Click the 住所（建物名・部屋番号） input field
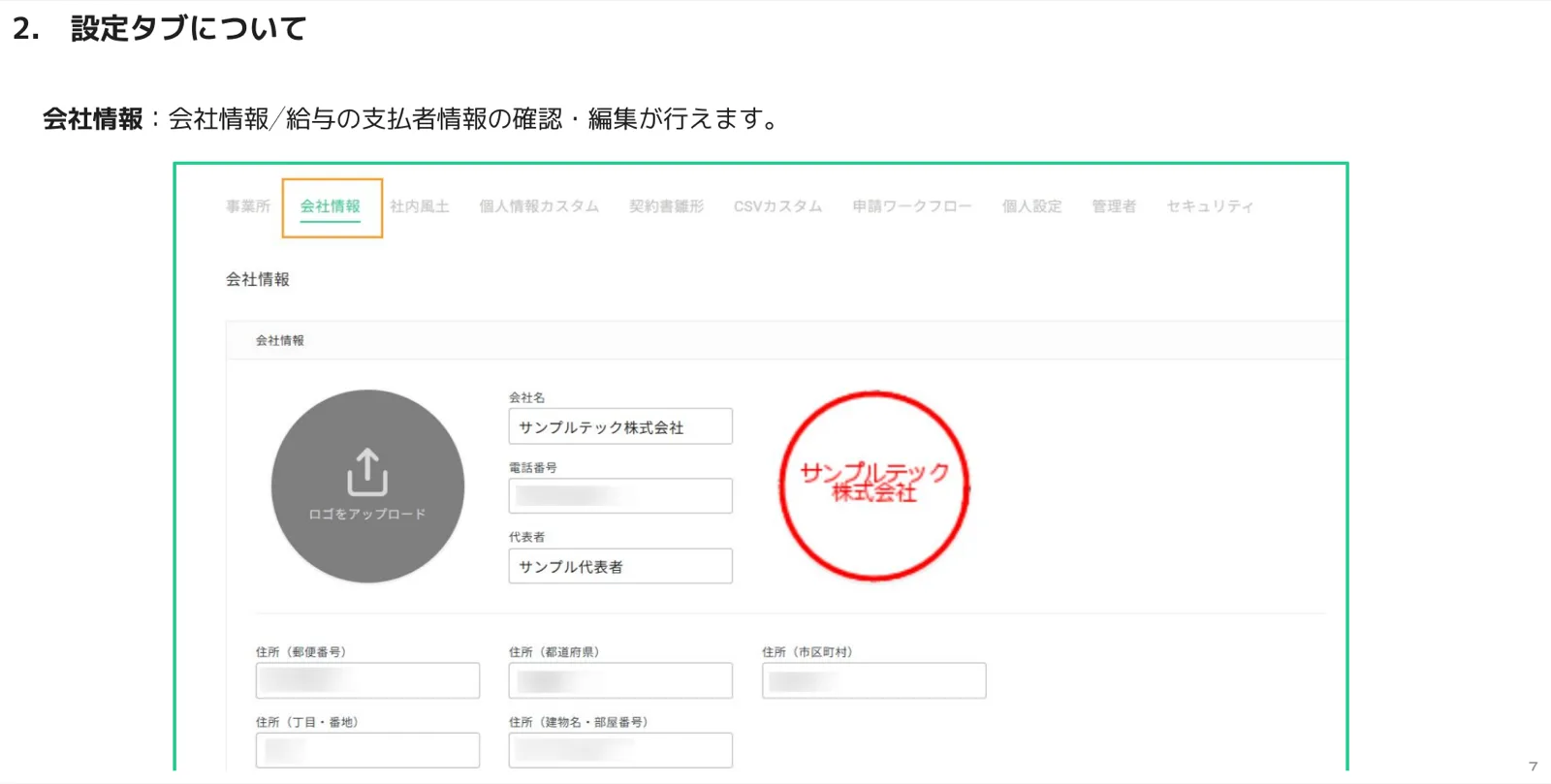This screenshot has width=1551, height=784. click(620, 750)
